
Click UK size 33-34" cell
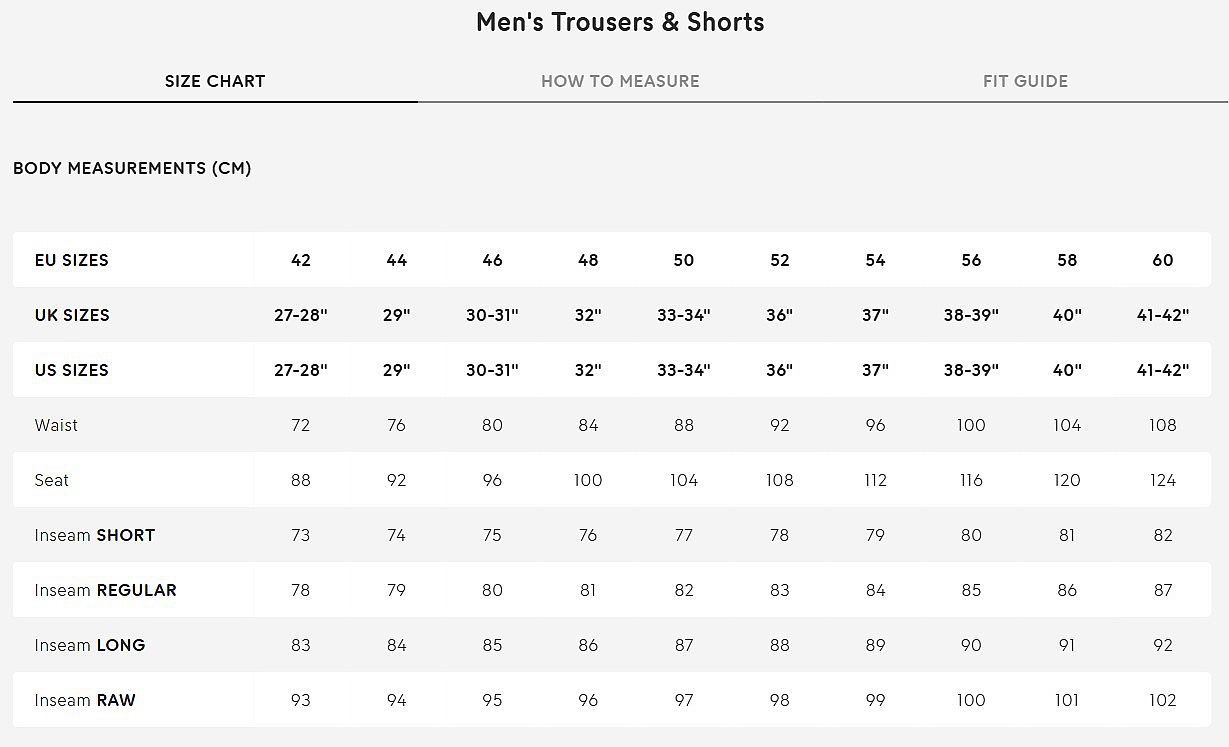pos(684,315)
